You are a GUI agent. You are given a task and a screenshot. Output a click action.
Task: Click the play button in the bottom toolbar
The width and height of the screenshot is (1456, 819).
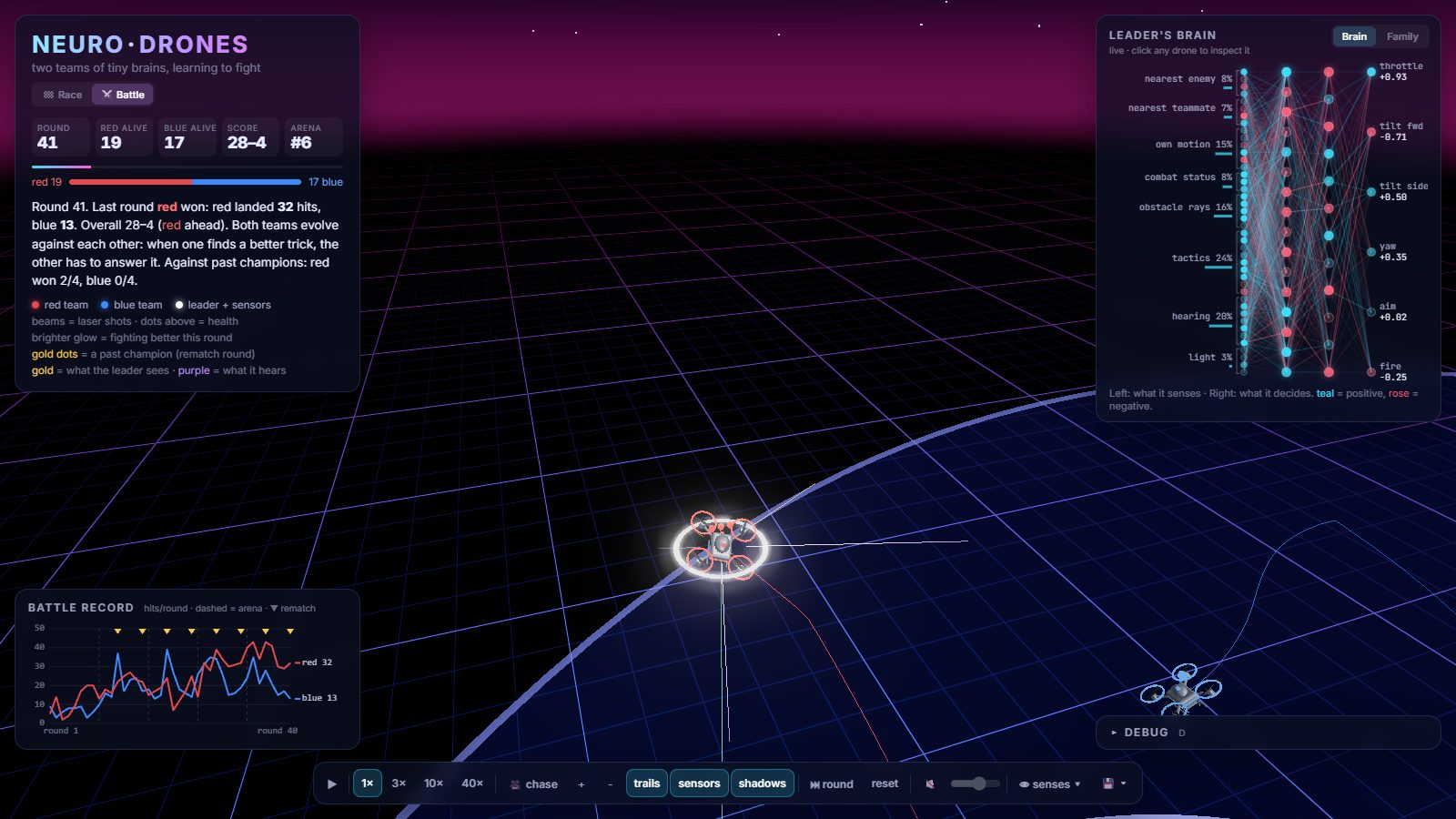pyautogui.click(x=332, y=784)
